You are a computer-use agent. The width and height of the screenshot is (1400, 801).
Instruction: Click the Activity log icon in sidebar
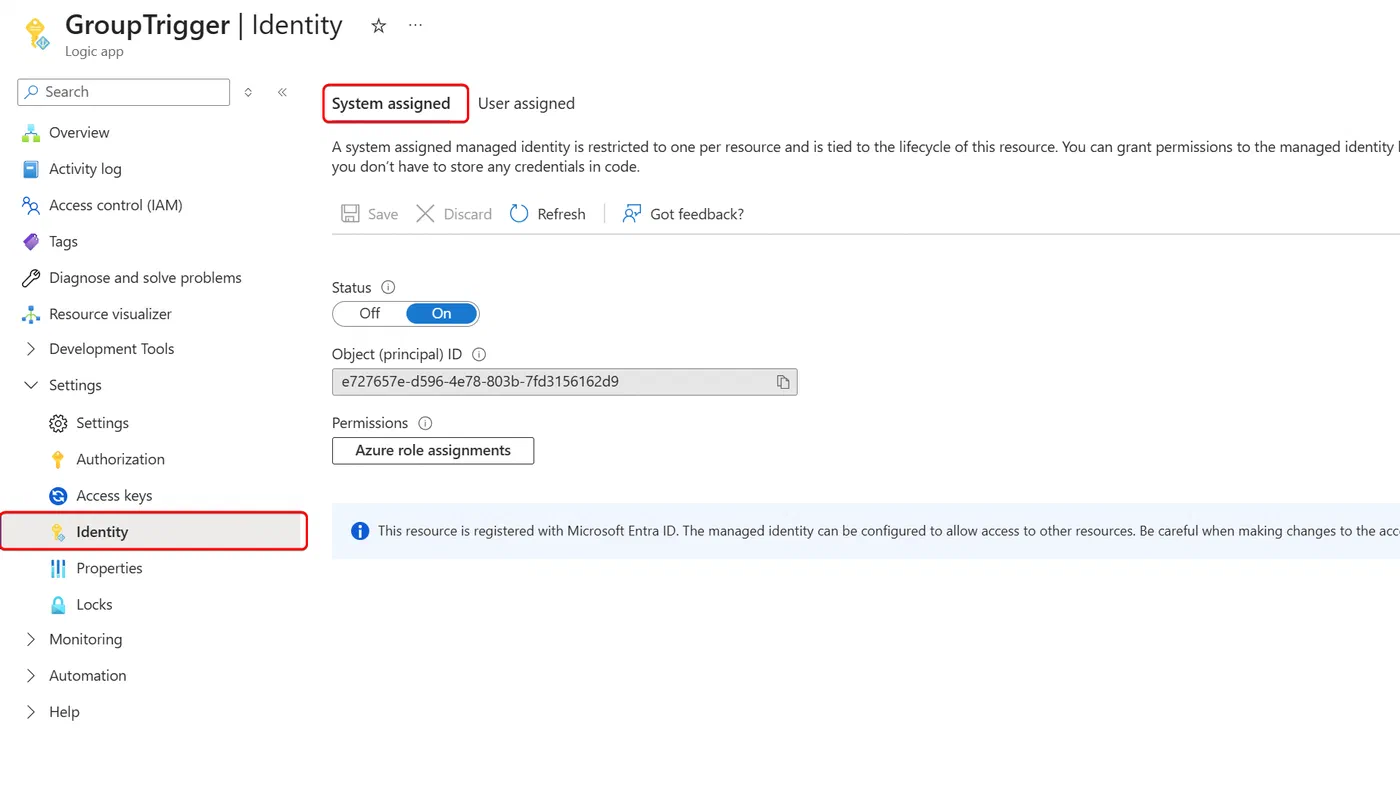point(31,169)
